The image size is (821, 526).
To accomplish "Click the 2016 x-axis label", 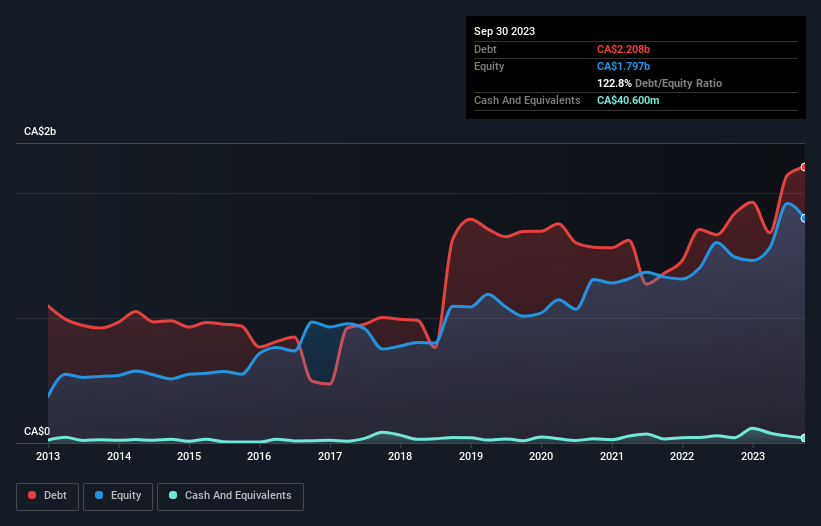I will (x=259, y=456).
